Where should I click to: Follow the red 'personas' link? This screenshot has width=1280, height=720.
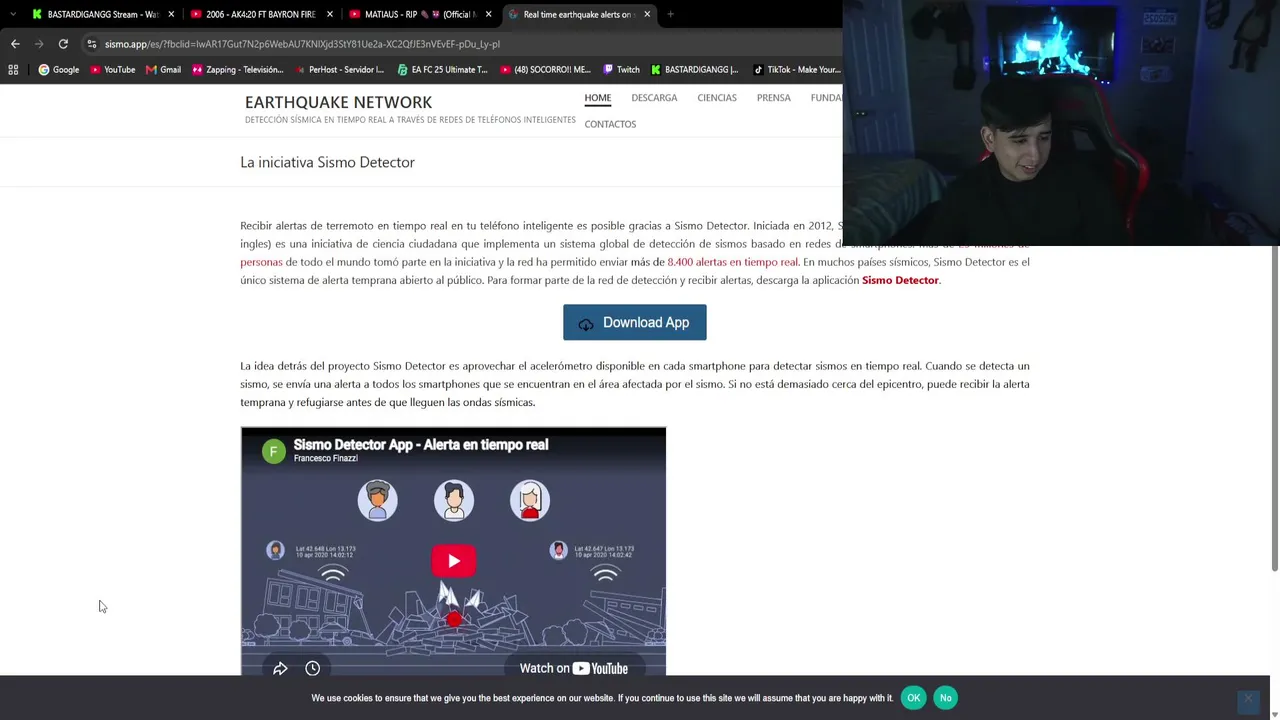pyautogui.click(x=261, y=262)
